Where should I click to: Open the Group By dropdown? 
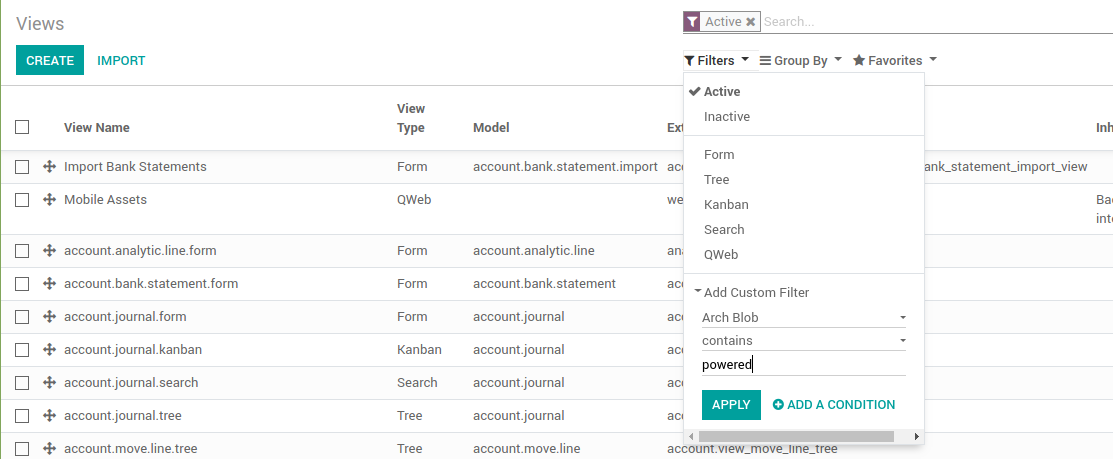pyautogui.click(x=800, y=61)
